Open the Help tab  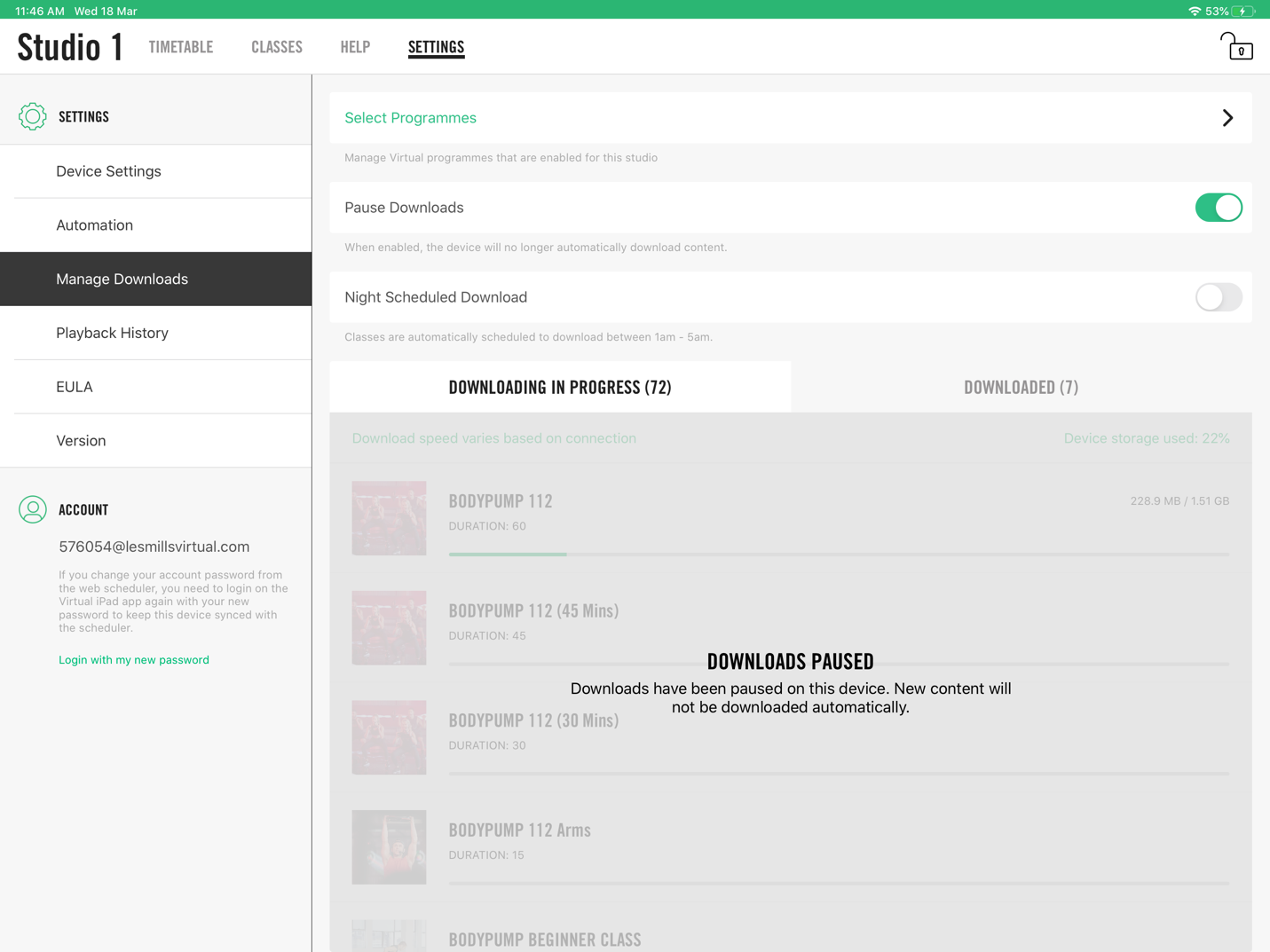point(355,47)
